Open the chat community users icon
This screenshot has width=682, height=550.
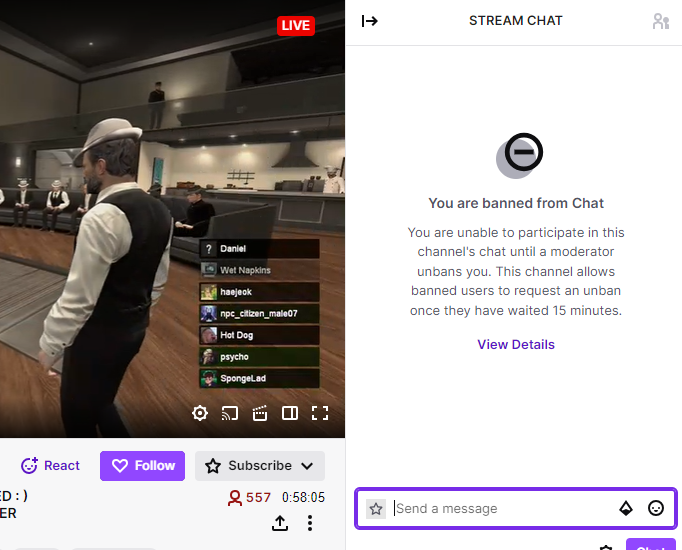click(x=661, y=21)
